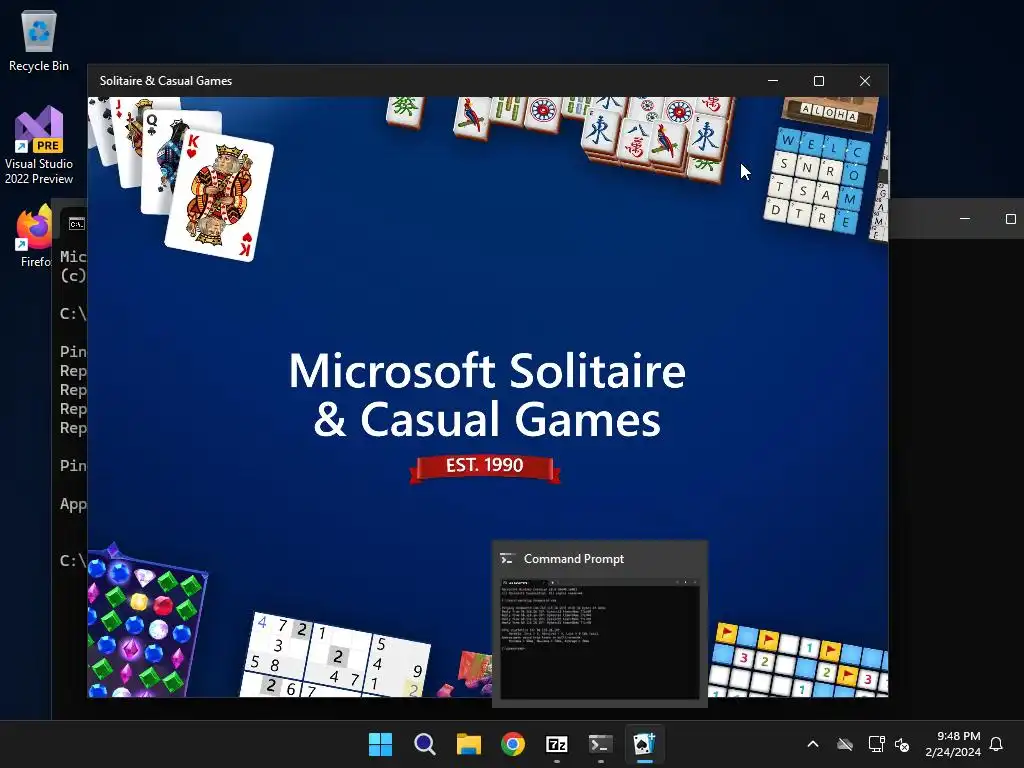Open the Windows Start menu
The image size is (1024, 768).
(380, 744)
